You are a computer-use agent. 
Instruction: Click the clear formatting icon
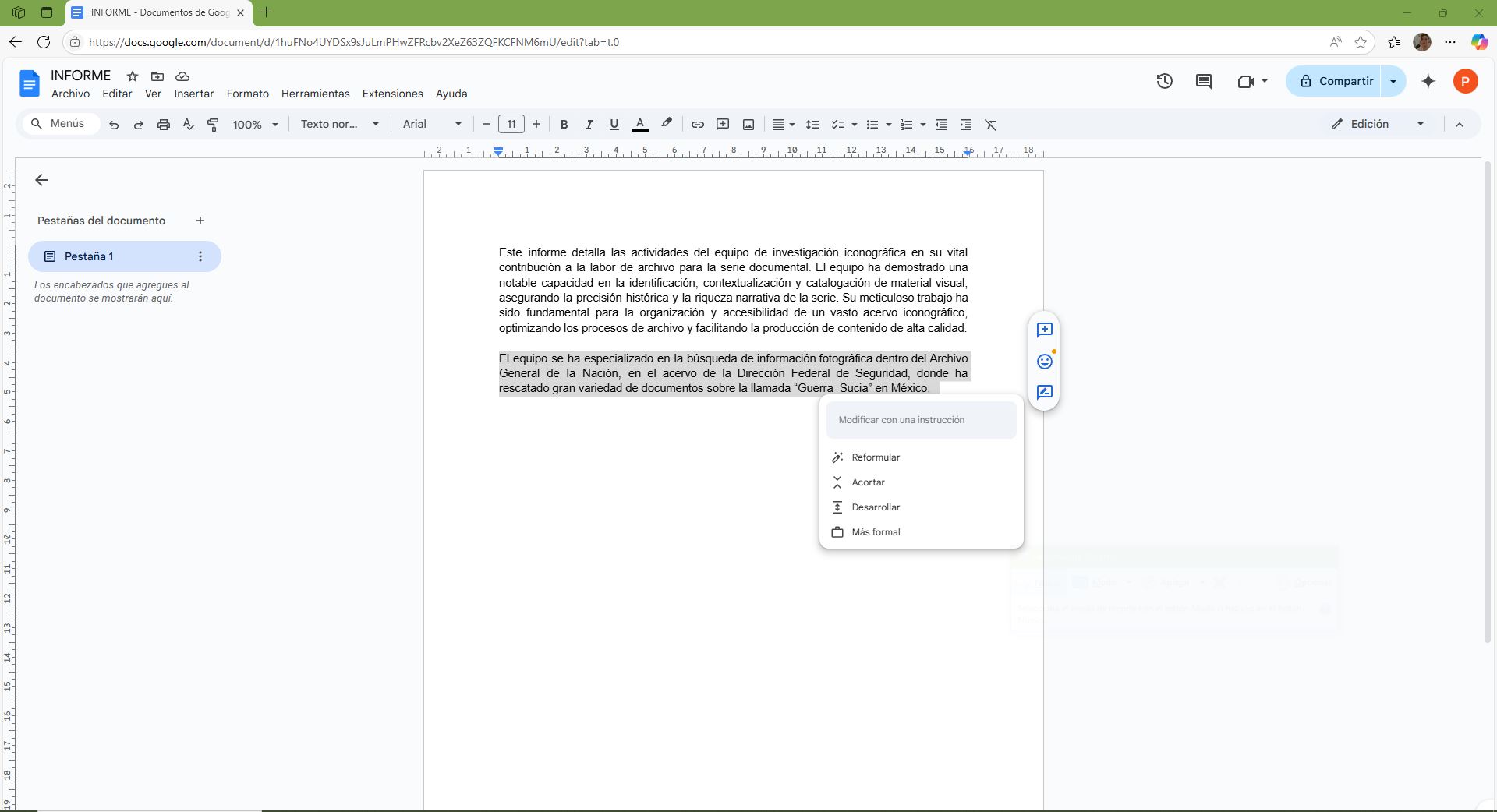tap(991, 125)
